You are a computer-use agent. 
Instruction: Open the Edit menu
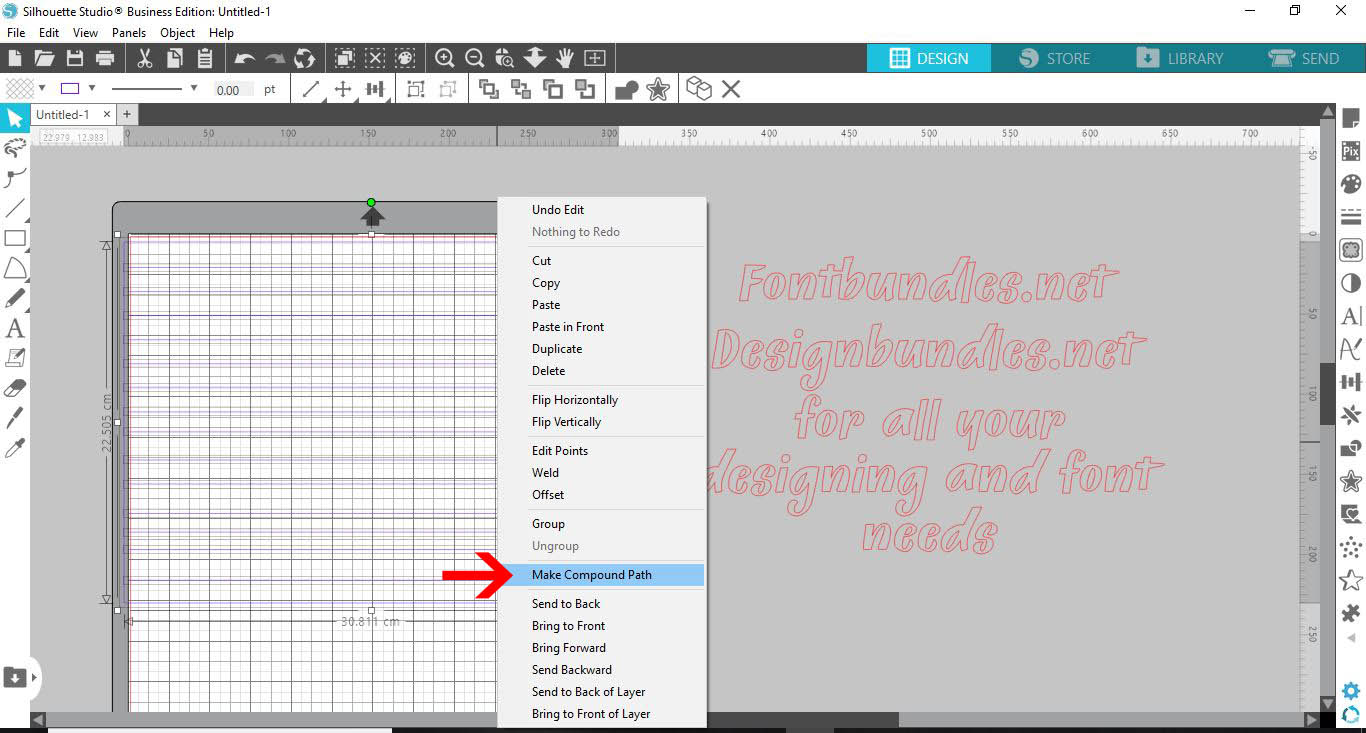(x=49, y=33)
